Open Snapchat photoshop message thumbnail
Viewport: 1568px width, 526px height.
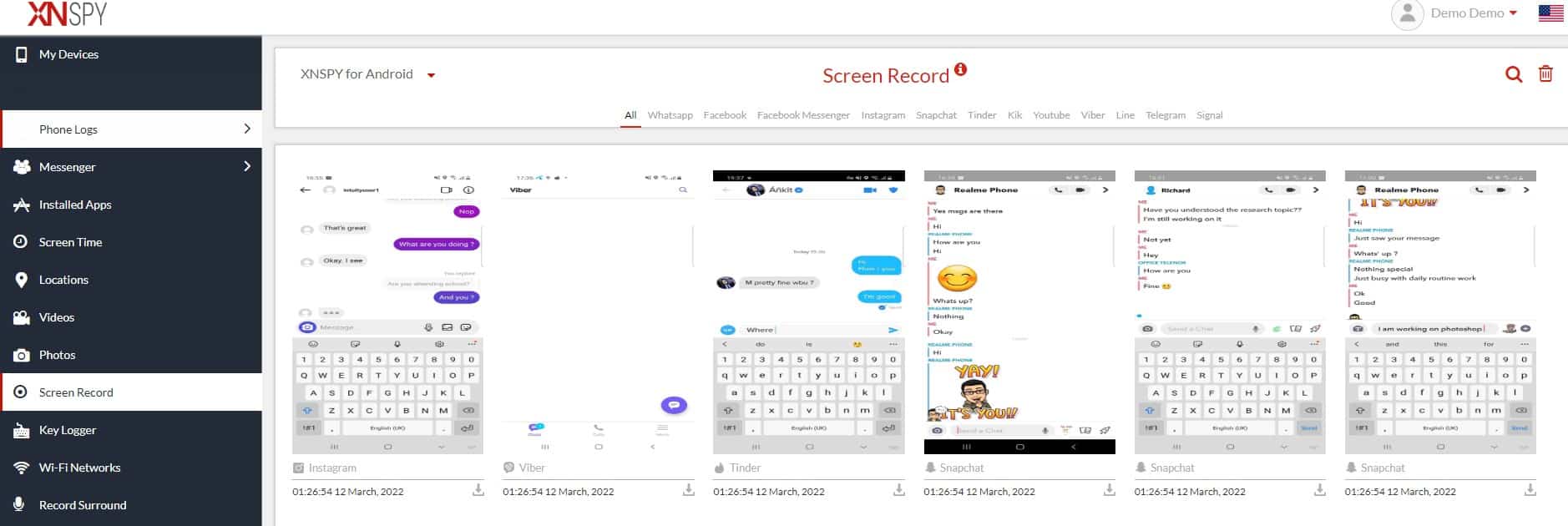[1440, 312]
